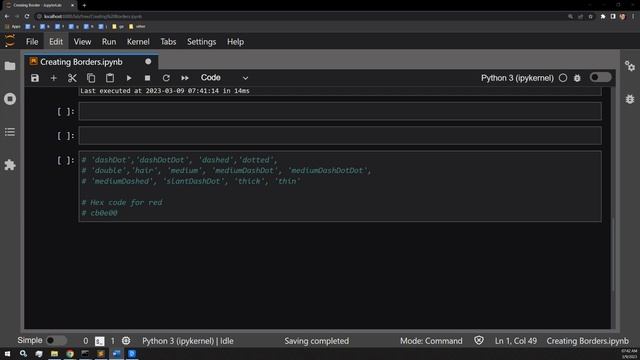Viewport: 640px width, 360px height.
Task: Insert a new cell with the plus icon
Action: [53, 78]
